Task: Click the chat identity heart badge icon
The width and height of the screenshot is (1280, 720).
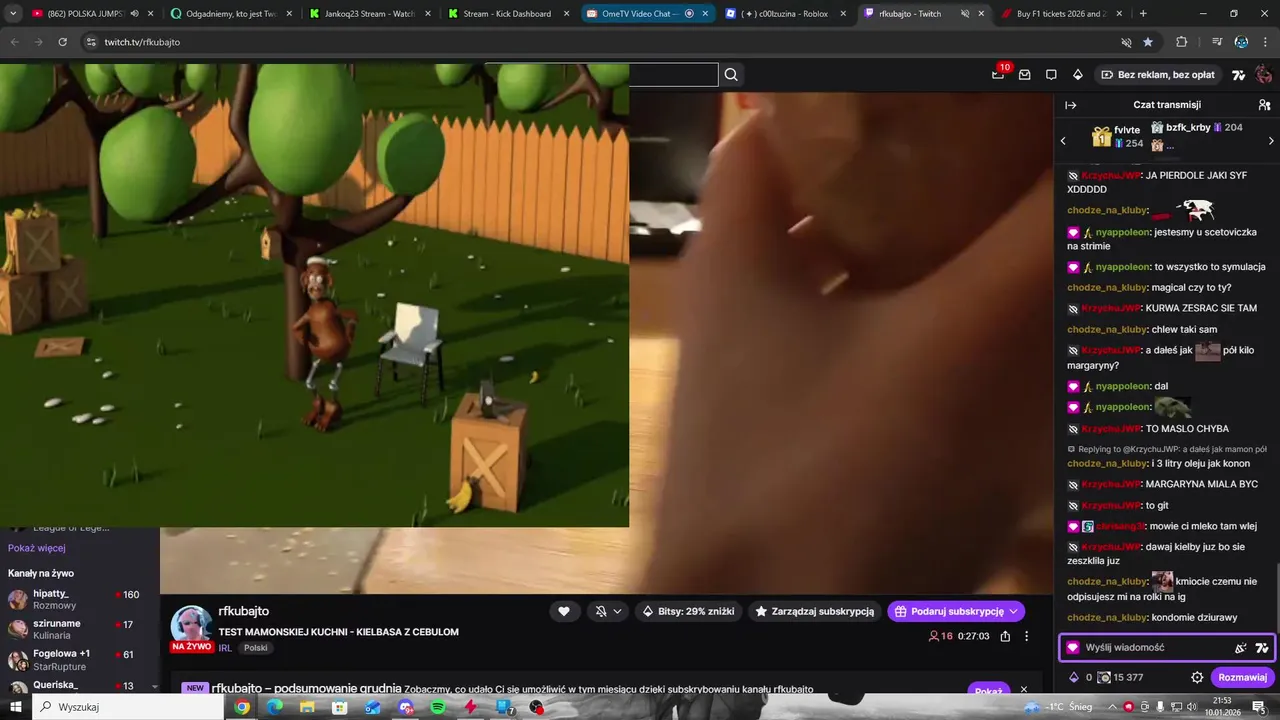Action: pyautogui.click(x=1073, y=648)
